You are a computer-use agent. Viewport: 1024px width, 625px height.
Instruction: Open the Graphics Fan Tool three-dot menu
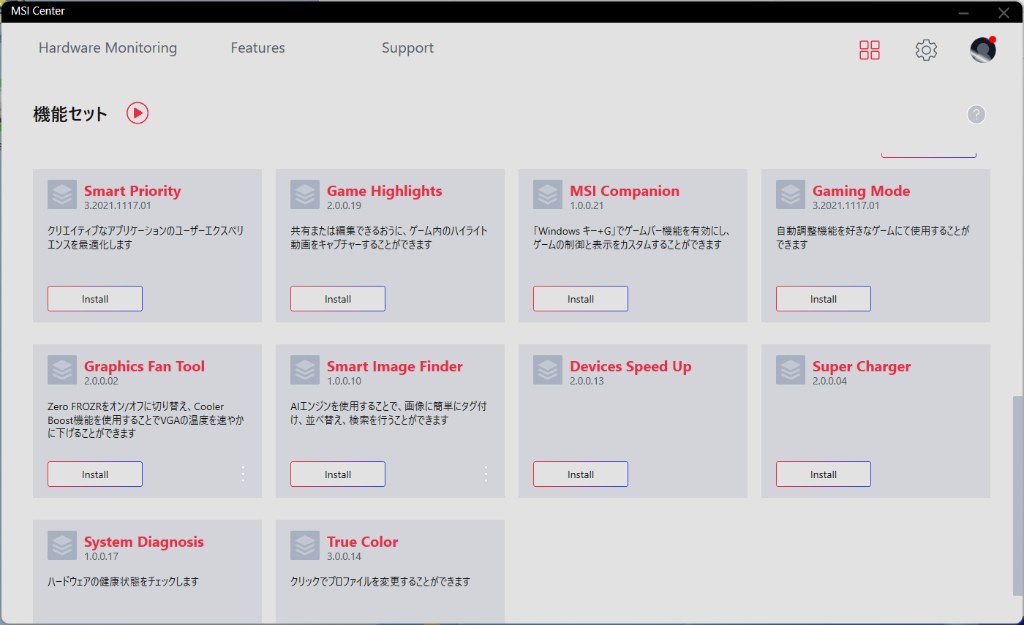[x=243, y=474]
